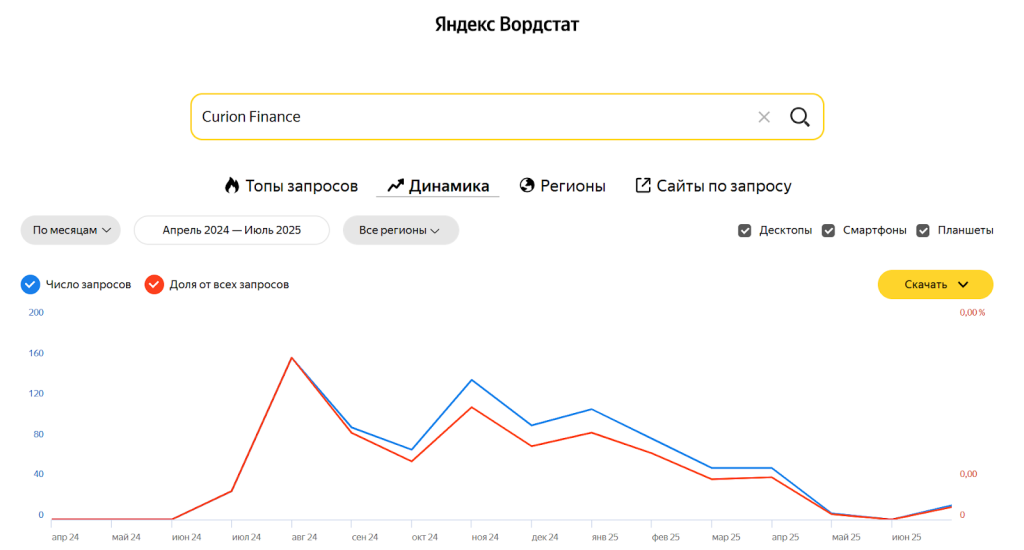1024x550 pixels.
Task: Open the Сайты по запросу link
Action: 723,186
